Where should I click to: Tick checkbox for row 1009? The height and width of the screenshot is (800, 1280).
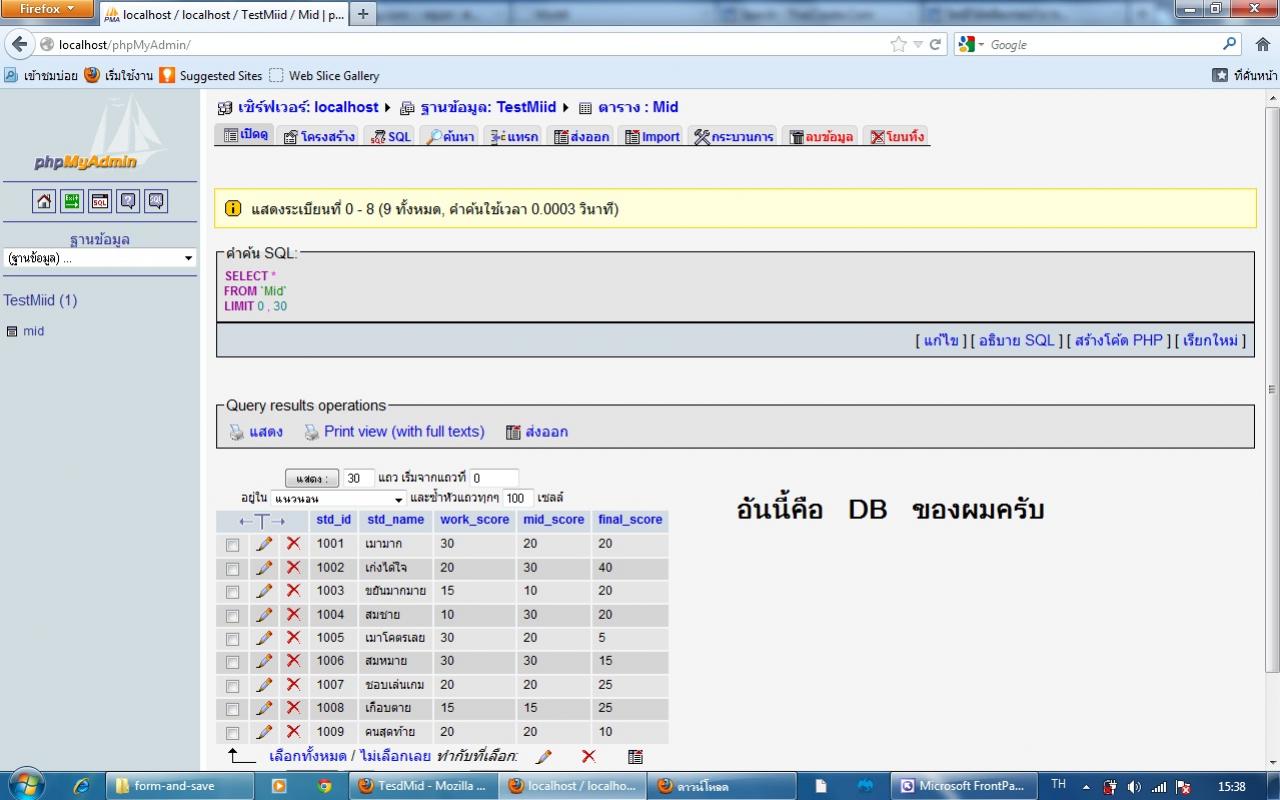(x=233, y=733)
